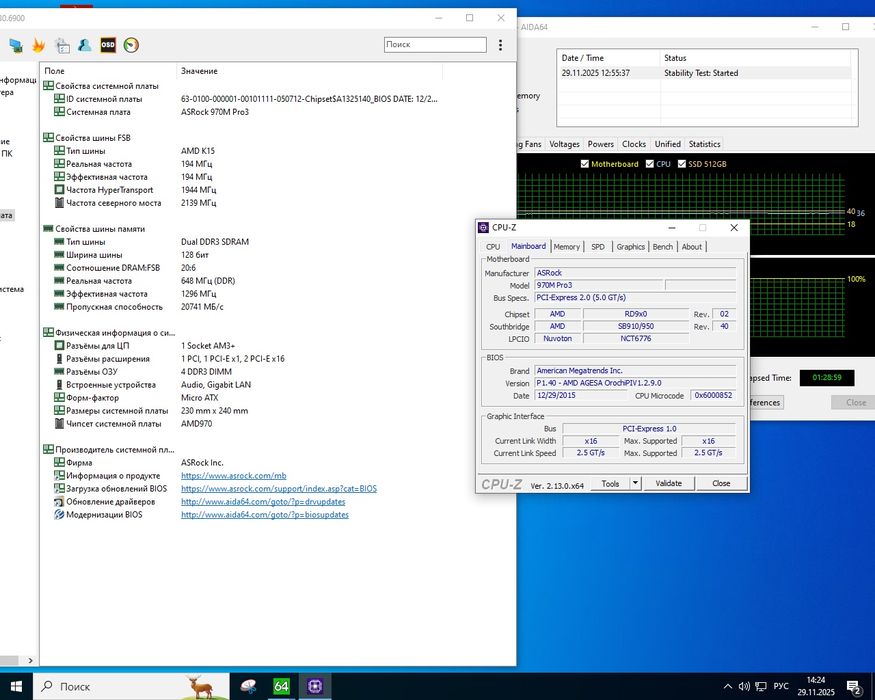
Task: Open the Unified tab in stability test
Action: coord(667,144)
